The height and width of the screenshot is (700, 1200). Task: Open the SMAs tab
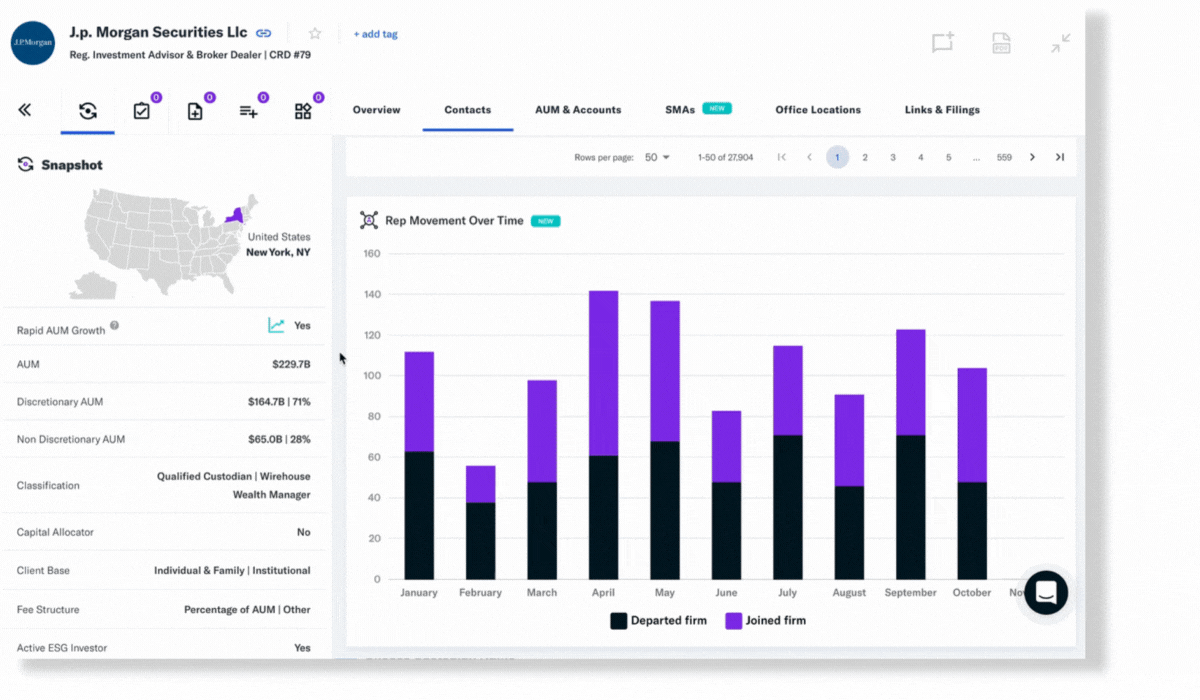680,110
